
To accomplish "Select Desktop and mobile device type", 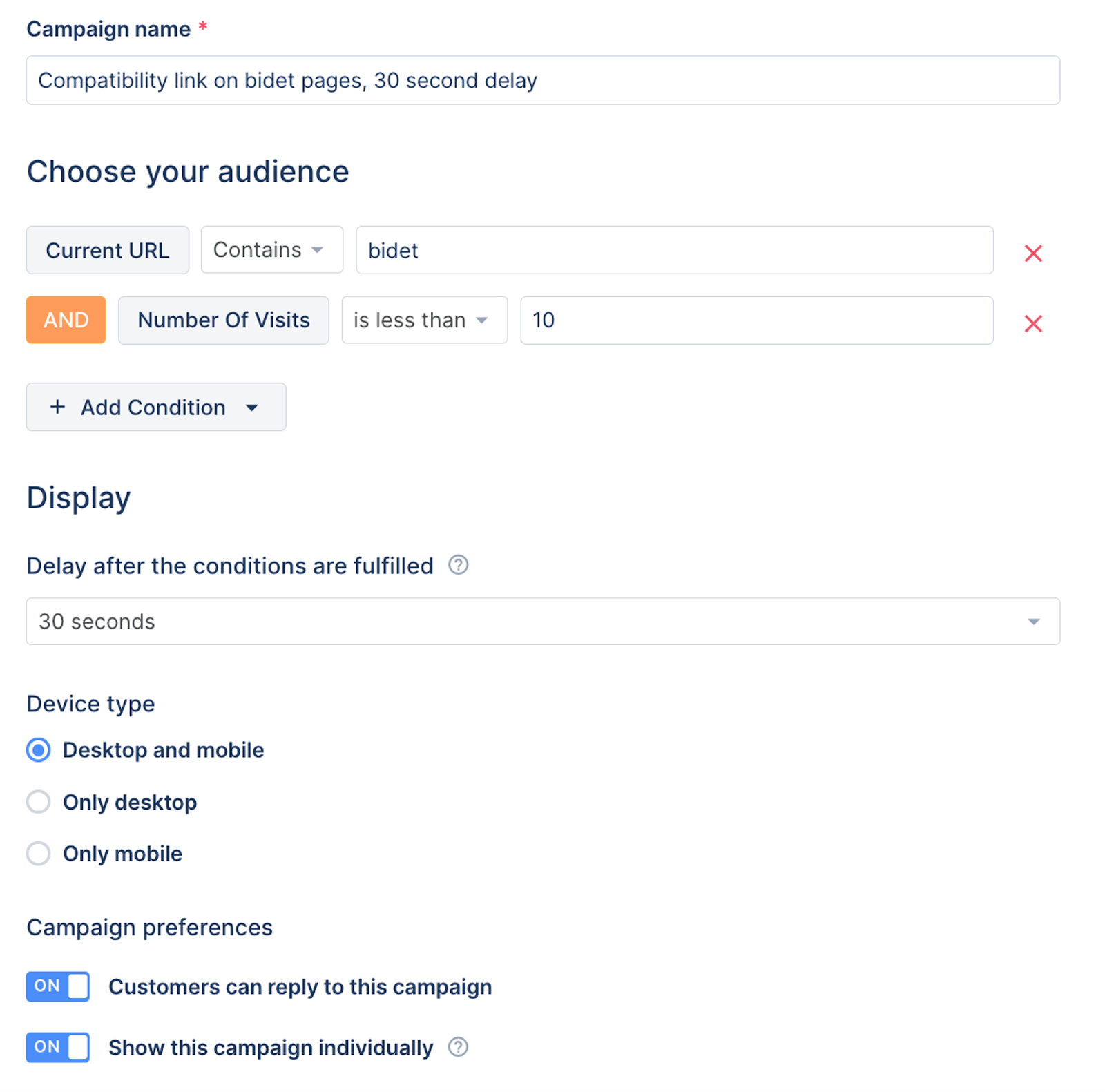I will [x=39, y=750].
